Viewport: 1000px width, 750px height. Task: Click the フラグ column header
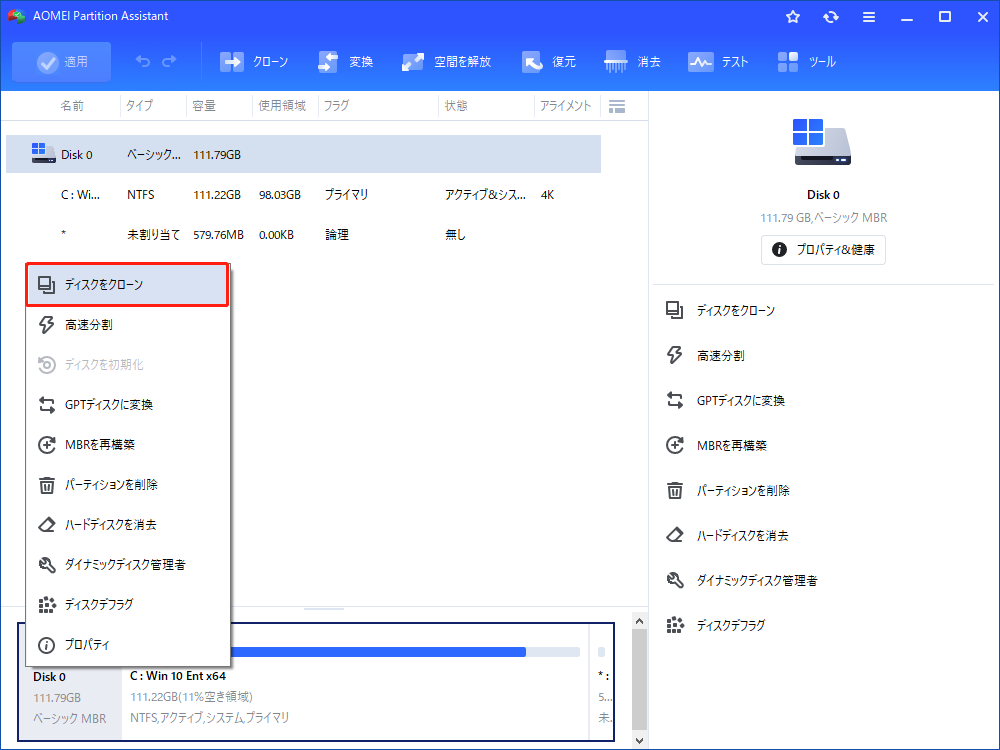point(336,106)
